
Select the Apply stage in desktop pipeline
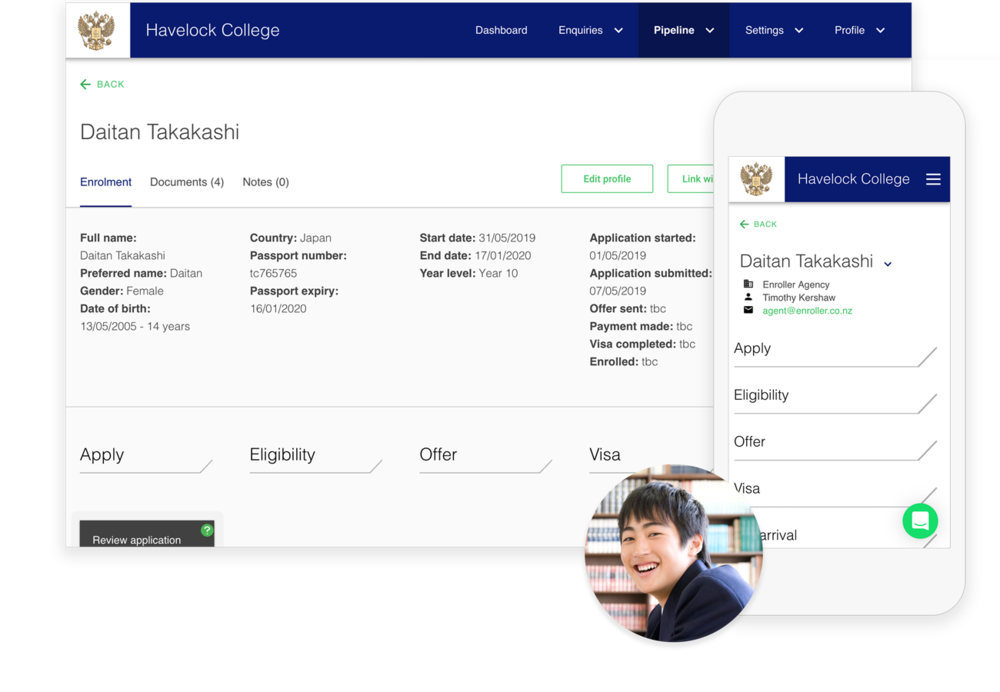(146, 458)
